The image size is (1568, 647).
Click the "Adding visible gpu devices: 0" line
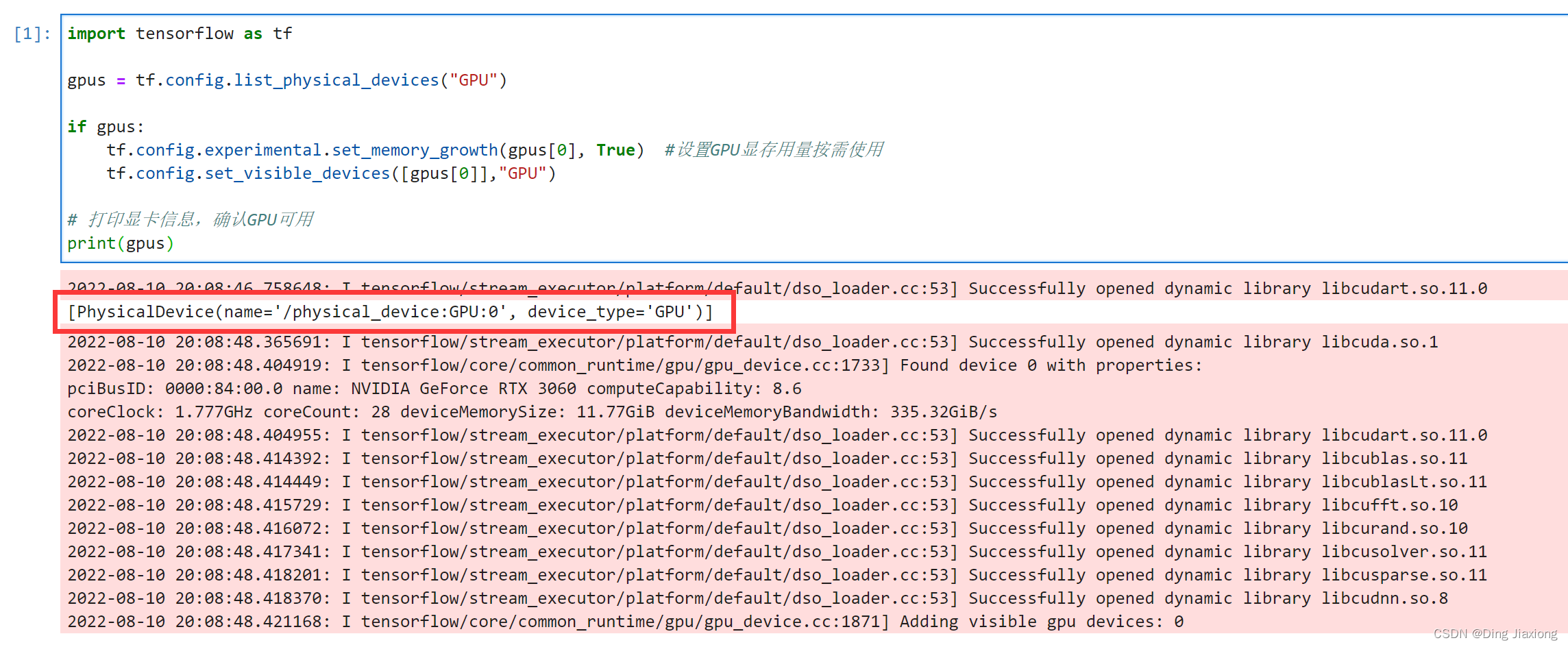pyautogui.click(x=1041, y=622)
